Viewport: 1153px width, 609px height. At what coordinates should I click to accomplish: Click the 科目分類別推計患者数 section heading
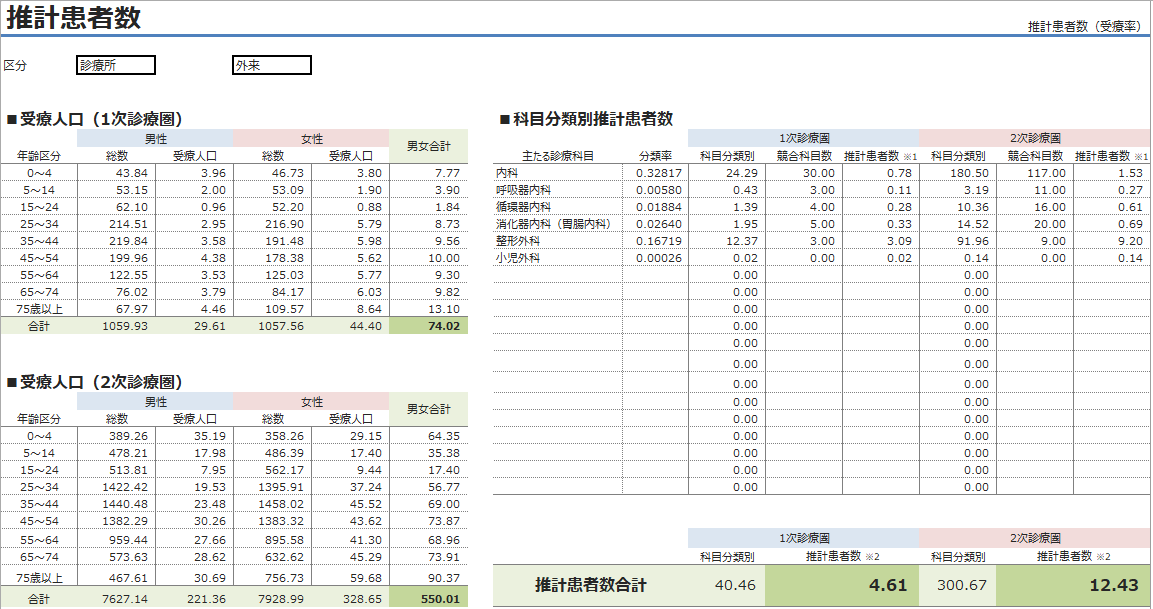pyautogui.click(x=587, y=119)
